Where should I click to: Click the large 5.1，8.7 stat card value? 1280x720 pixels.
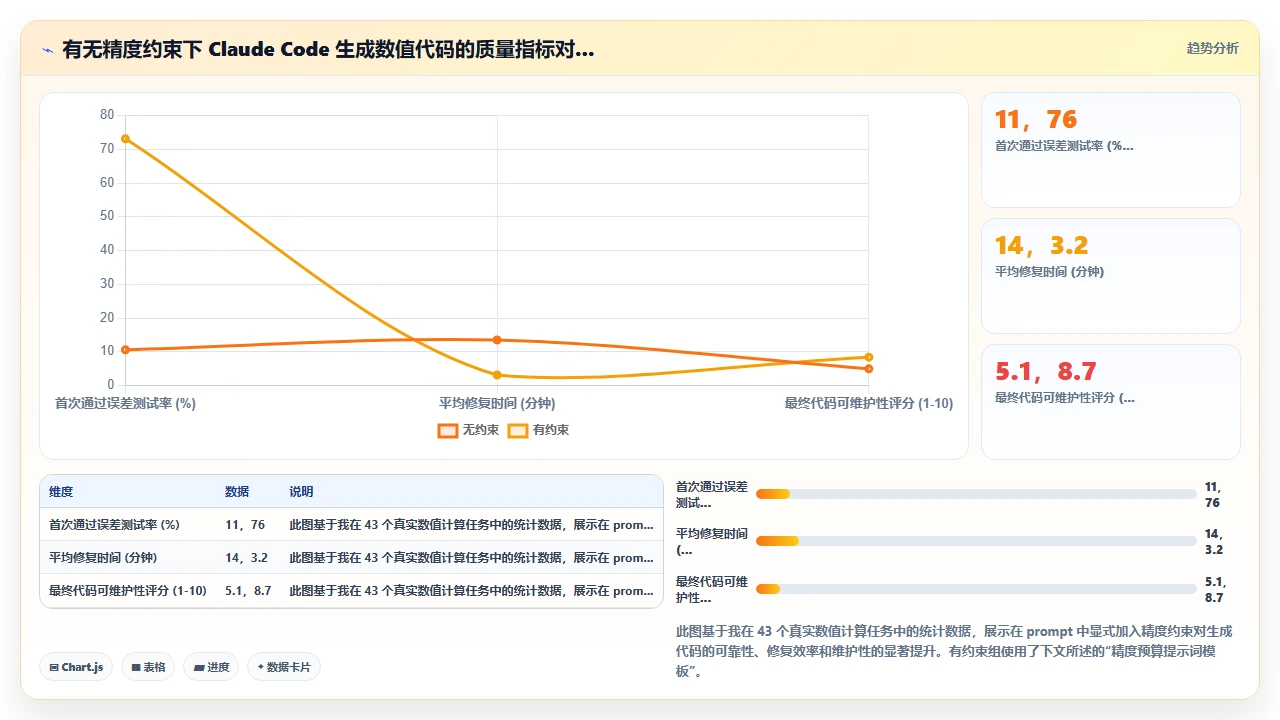point(1046,372)
